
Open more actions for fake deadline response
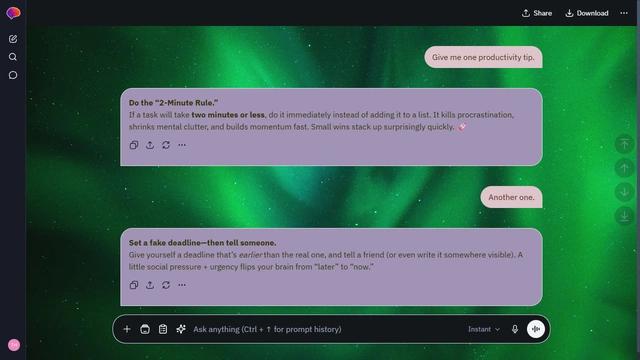(x=182, y=285)
